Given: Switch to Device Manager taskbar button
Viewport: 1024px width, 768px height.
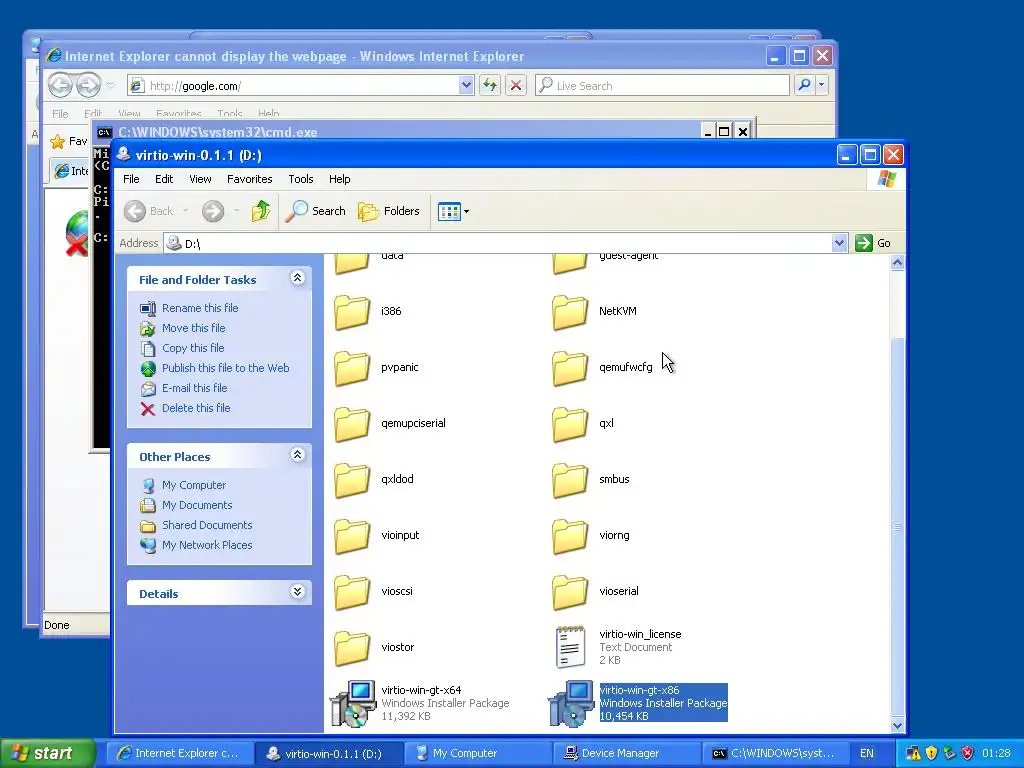Looking at the screenshot, I should coord(627,753).
